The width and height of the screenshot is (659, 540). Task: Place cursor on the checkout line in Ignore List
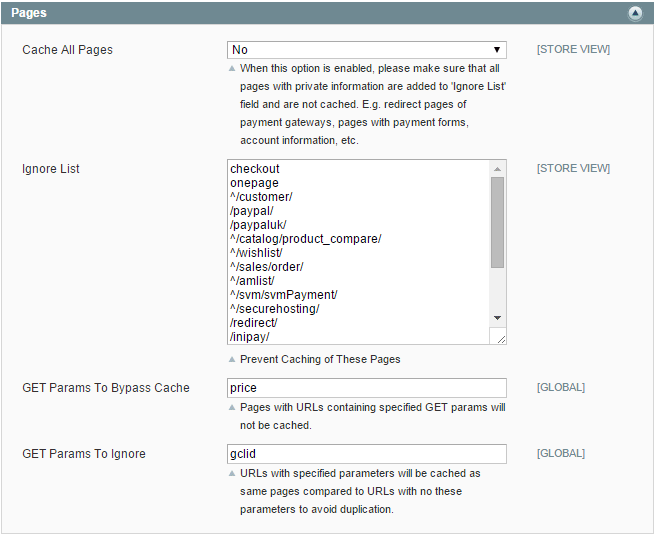255,169
